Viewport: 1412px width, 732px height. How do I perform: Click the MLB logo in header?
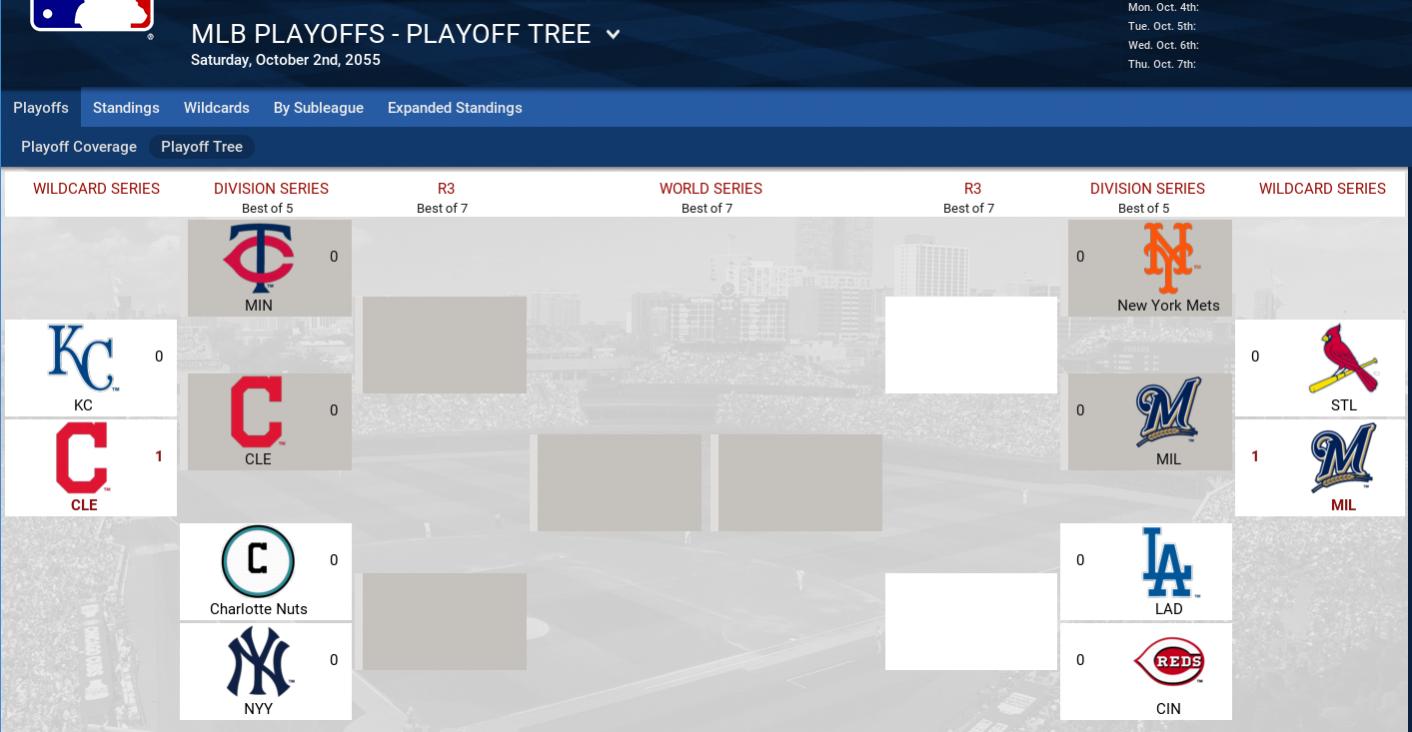pos(91,14)
